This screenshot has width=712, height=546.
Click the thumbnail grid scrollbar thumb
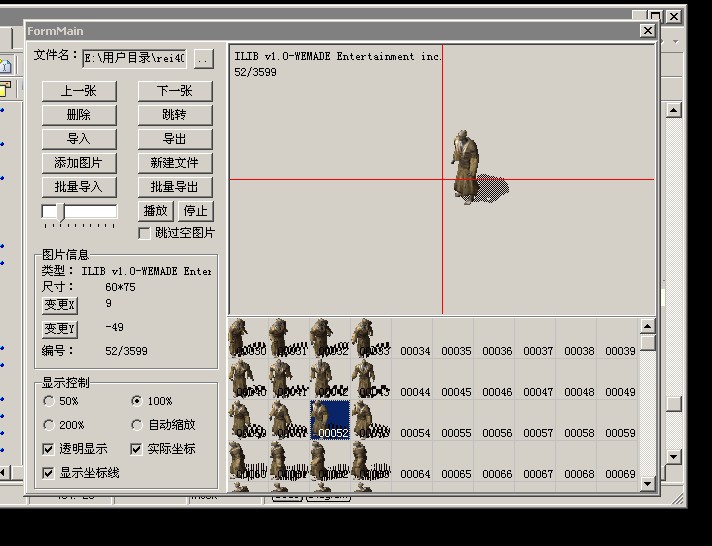coord(648,342)
